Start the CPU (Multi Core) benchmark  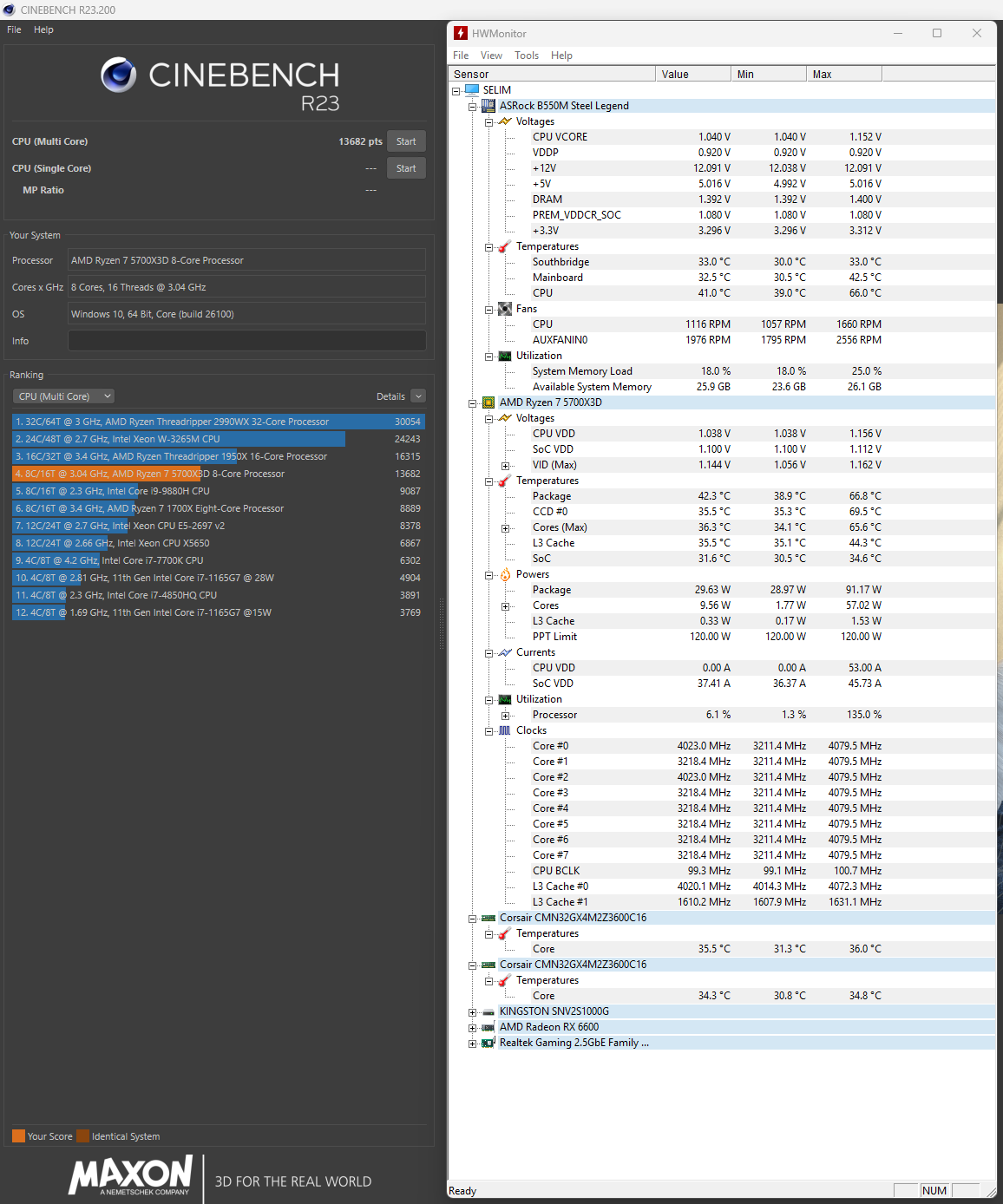click(x=406, y=141)
